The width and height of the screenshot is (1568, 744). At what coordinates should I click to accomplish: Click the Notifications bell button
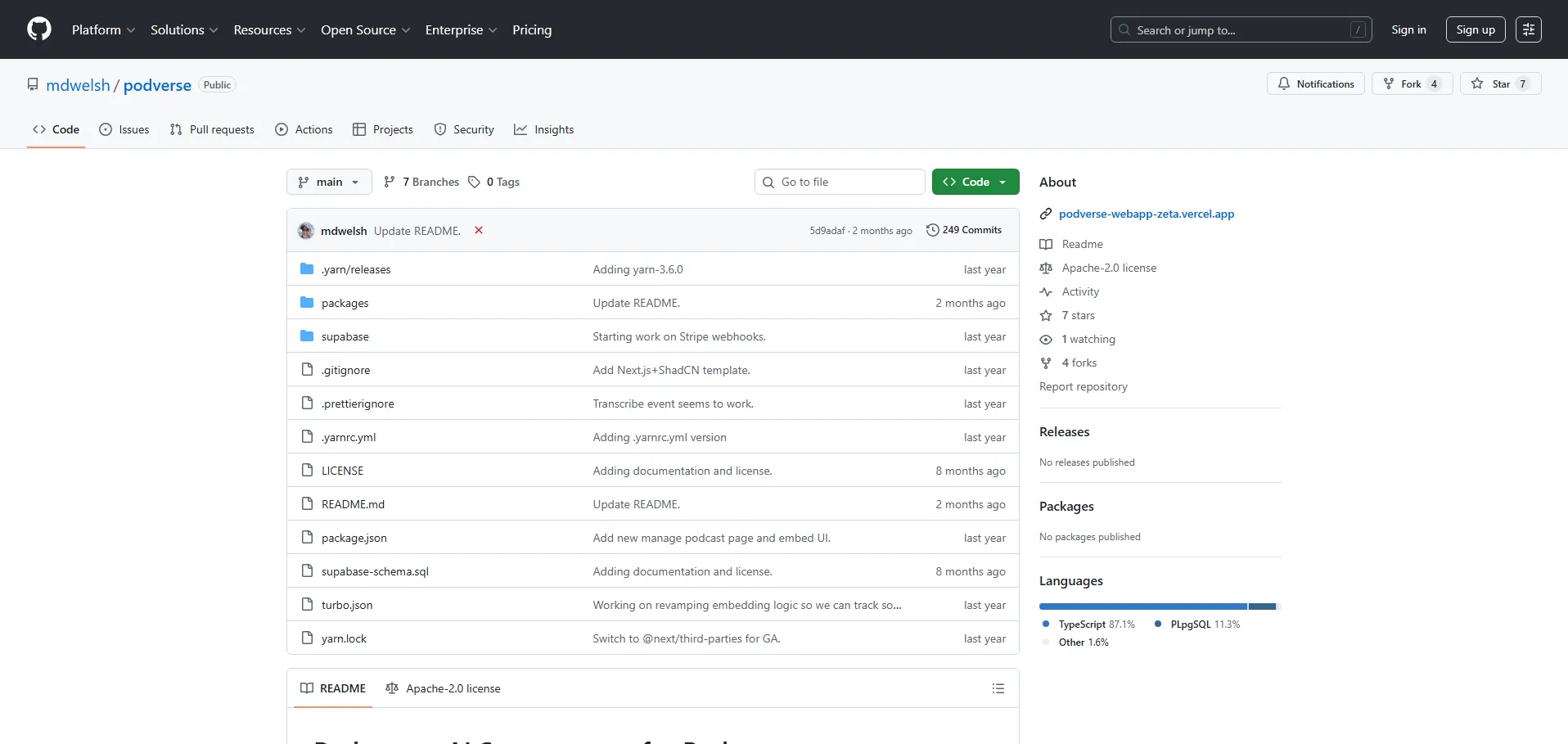click(x=1315, y=83)
